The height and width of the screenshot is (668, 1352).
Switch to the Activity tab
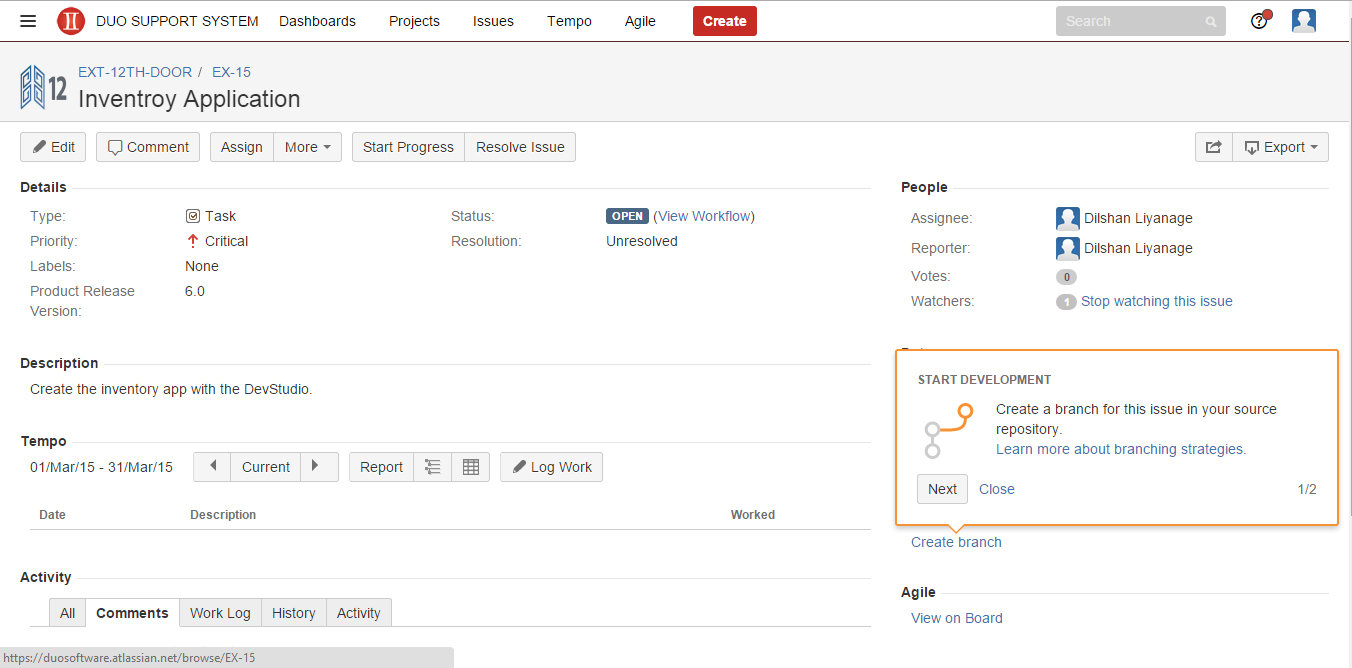359,613
